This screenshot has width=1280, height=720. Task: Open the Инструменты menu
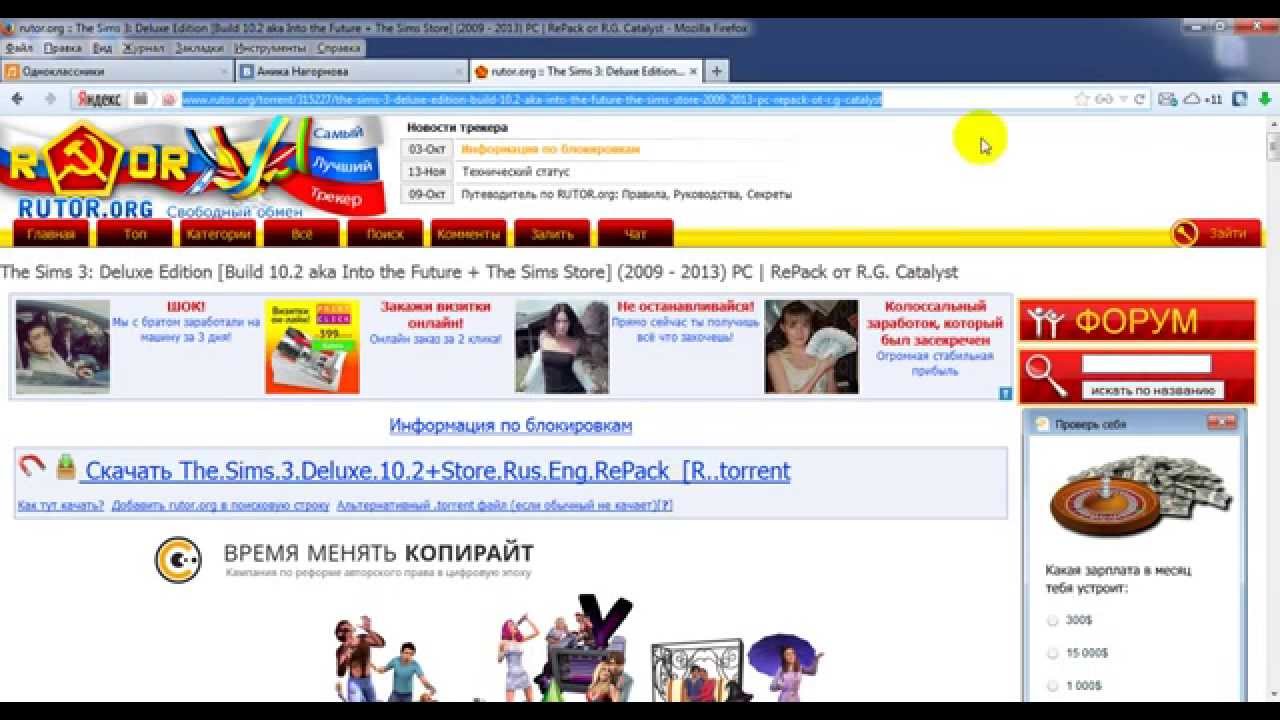pyautogui.click(x=270, y=47)
